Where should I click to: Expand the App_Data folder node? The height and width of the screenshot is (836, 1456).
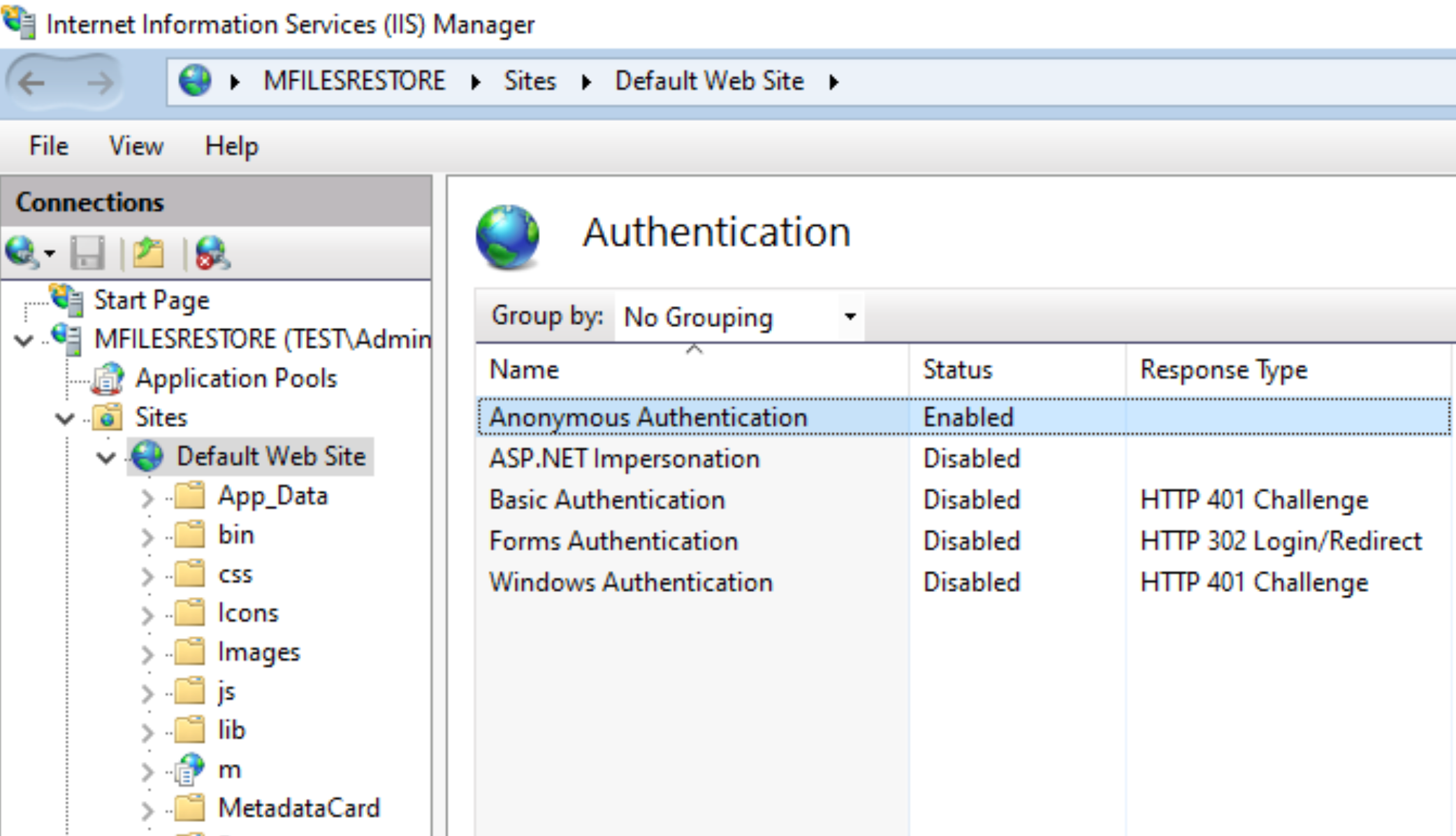[x=147, y=498]
